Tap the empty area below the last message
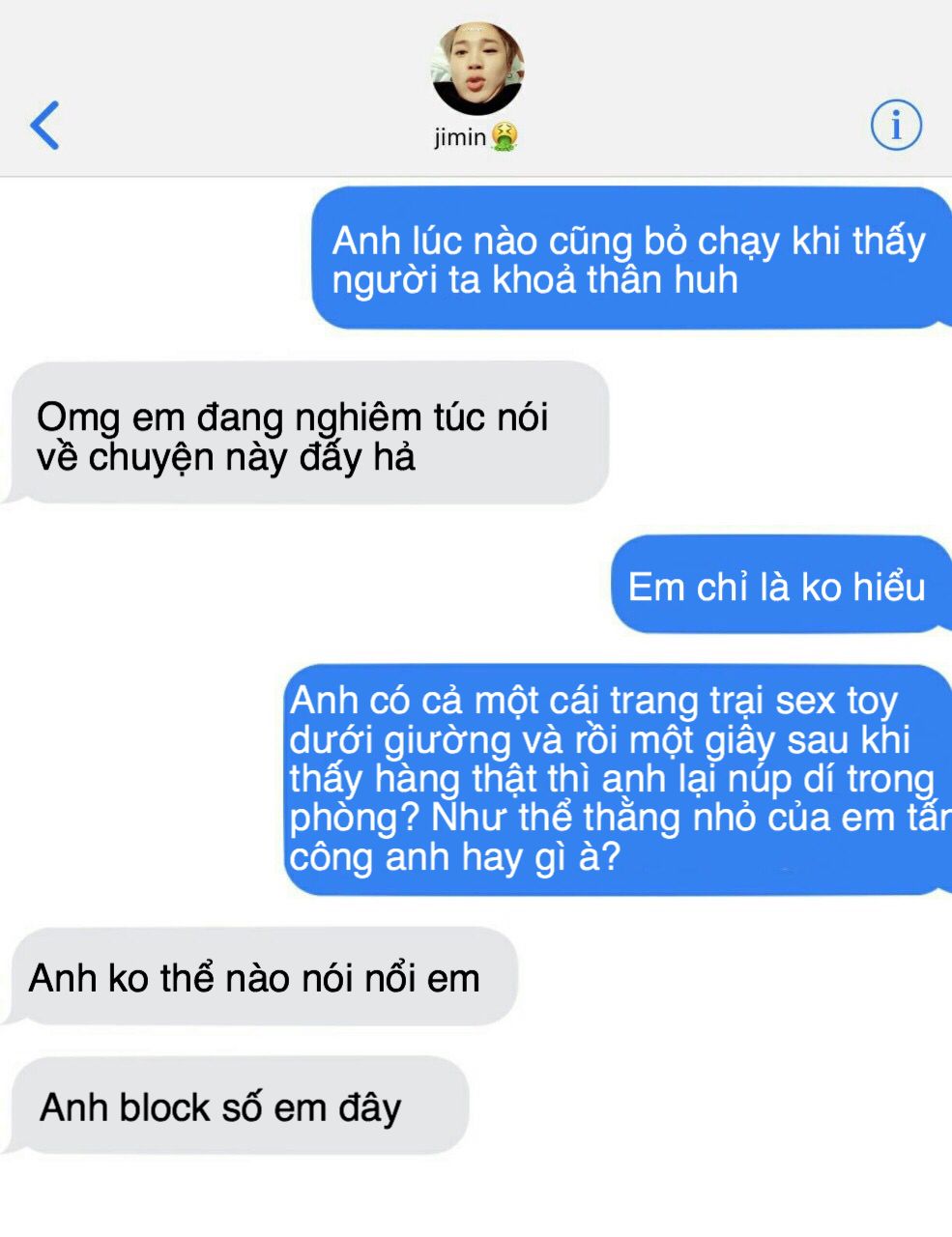Viewport: 952px width, 1237px height. pyautogui.click(x=476, y=1196)
